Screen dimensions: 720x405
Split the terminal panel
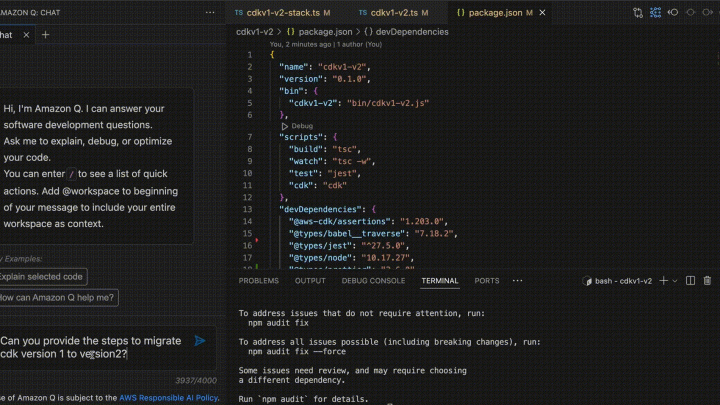tap(690, 281)
